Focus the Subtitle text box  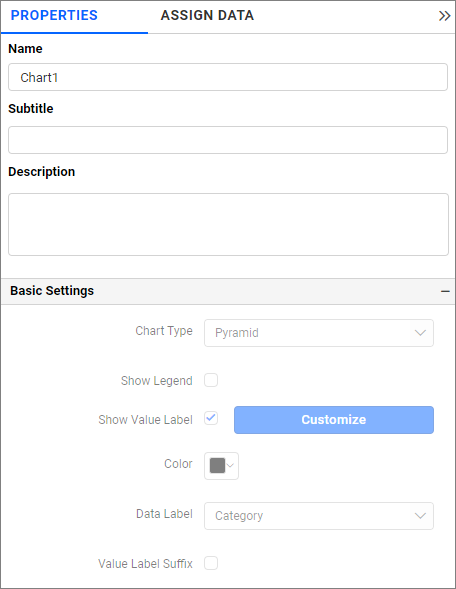coord(228,140)
